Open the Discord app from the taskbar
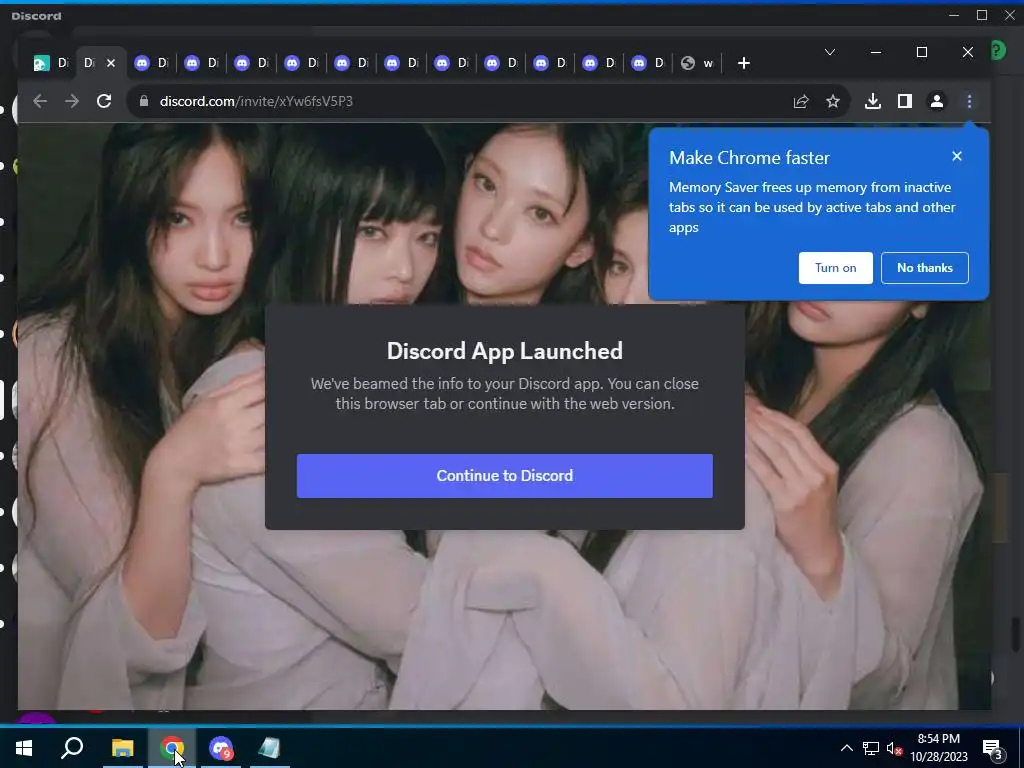This screenshot has width=1024, height=768. 221,748
